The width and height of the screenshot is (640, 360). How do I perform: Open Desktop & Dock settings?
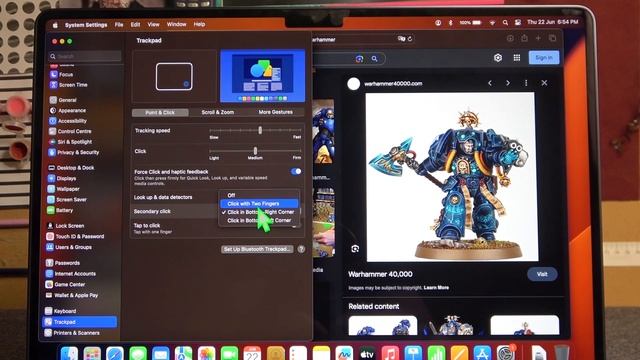pos(71,168)
